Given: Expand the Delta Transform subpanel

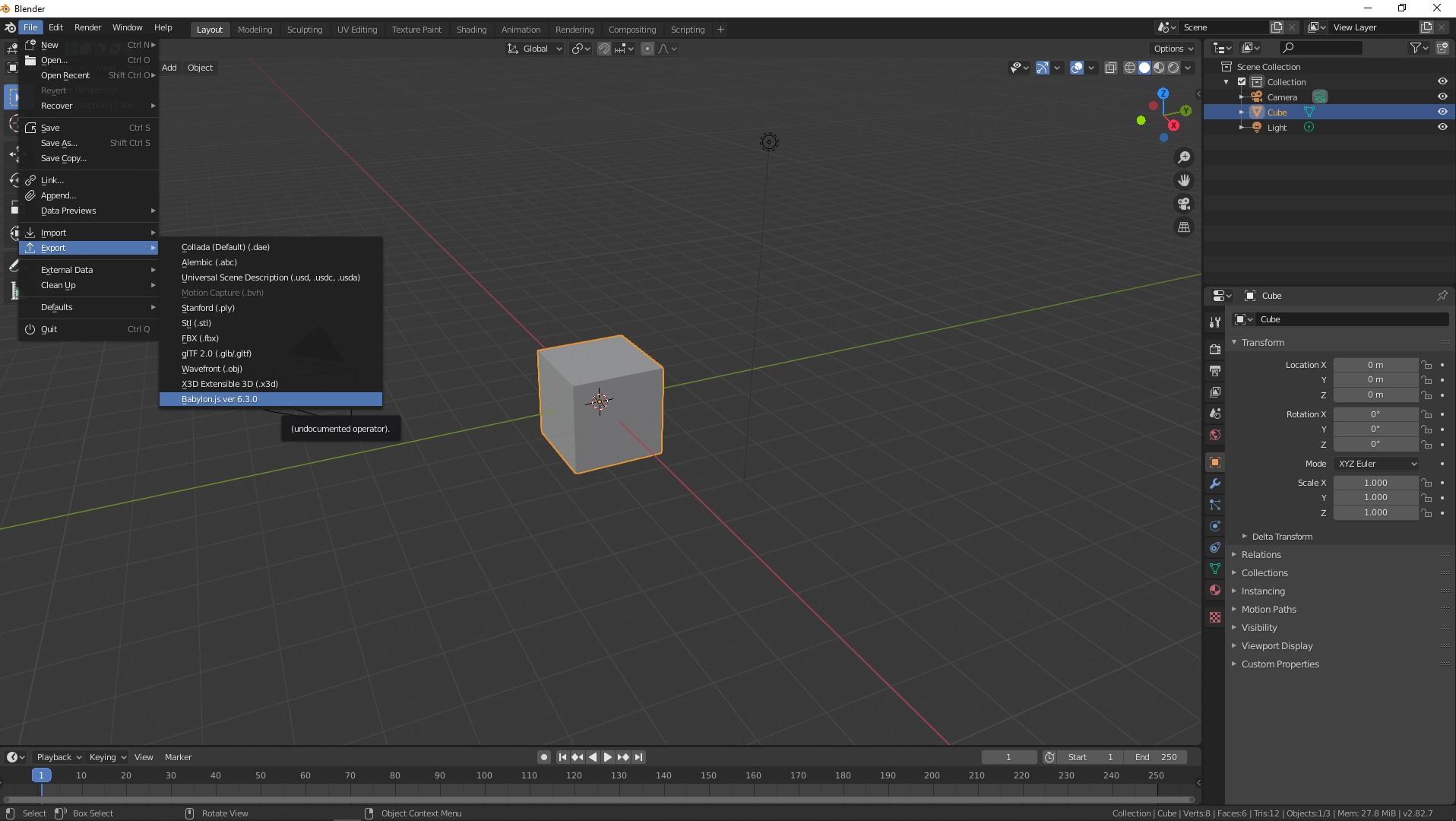Looking at the screenshot, I should point(1281,537).
